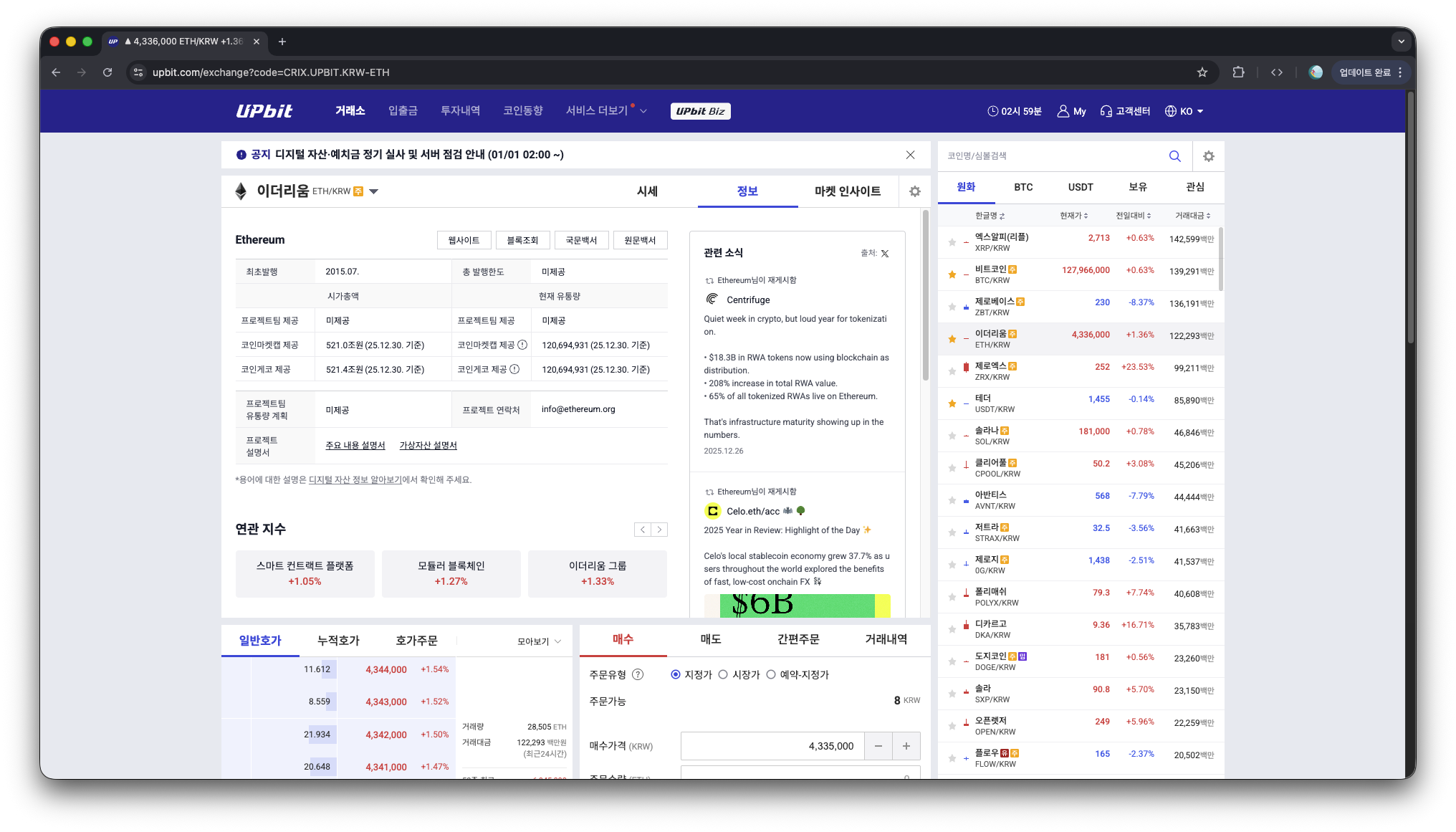This screenshot has height=832, width=1456.
Task: Click the UPbit logo to go home
Action: click(x=264, y=111)
